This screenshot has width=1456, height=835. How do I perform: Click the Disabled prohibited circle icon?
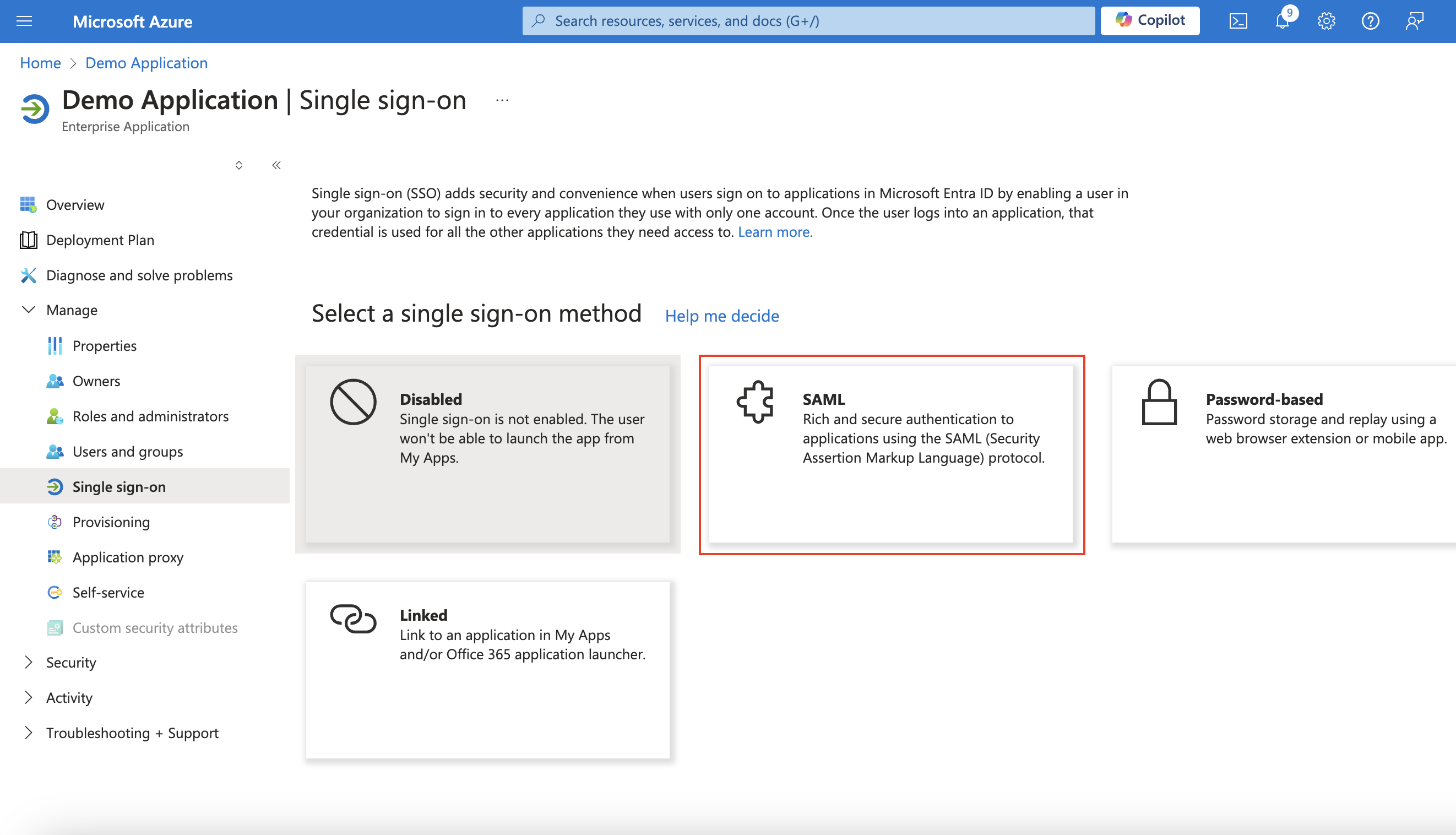[x=353, y=402]
